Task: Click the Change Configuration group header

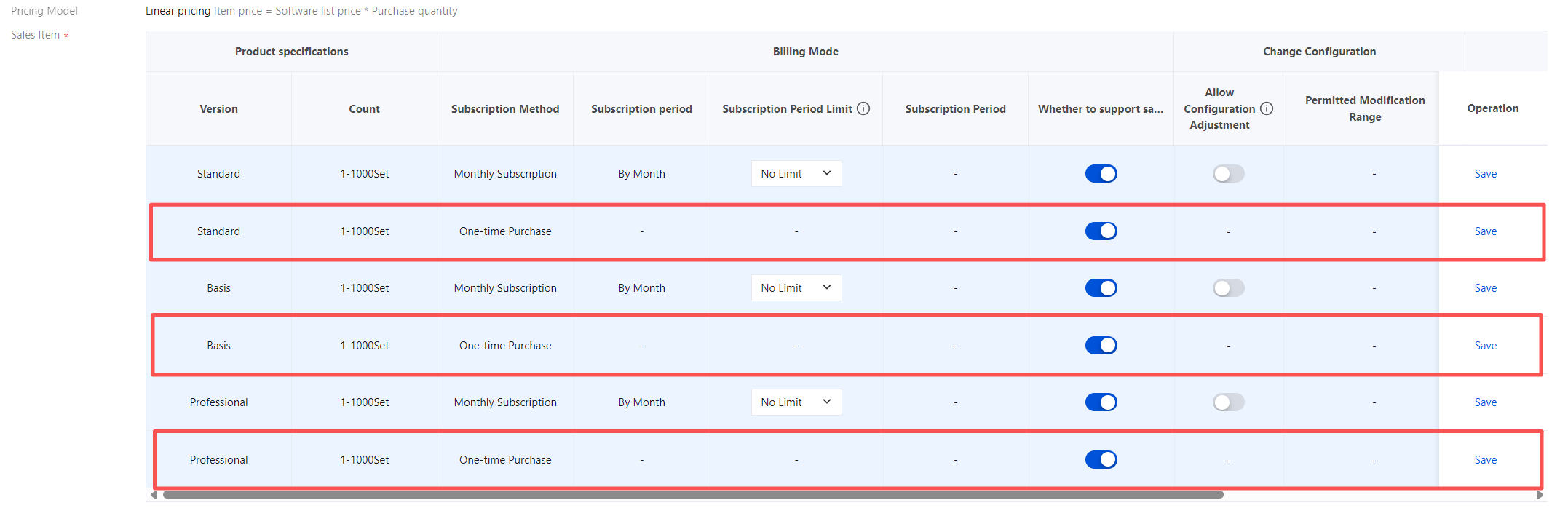Action: pyautogui.click(x=1319, y=52)
